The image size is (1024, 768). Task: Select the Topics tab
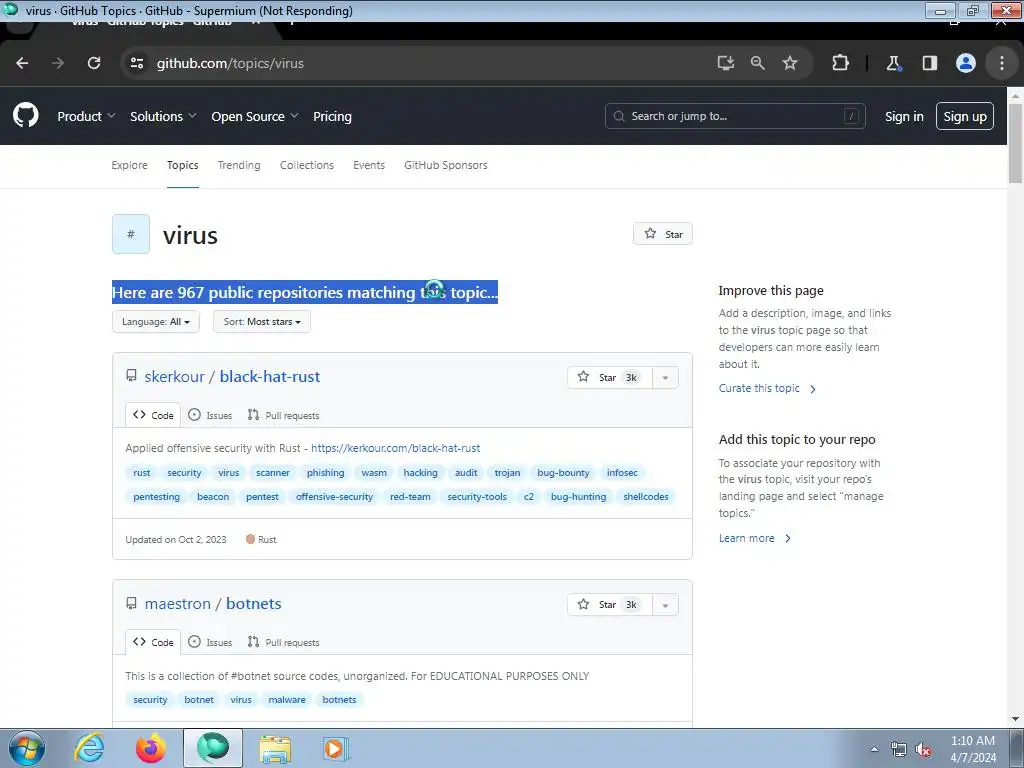[182, 165]
